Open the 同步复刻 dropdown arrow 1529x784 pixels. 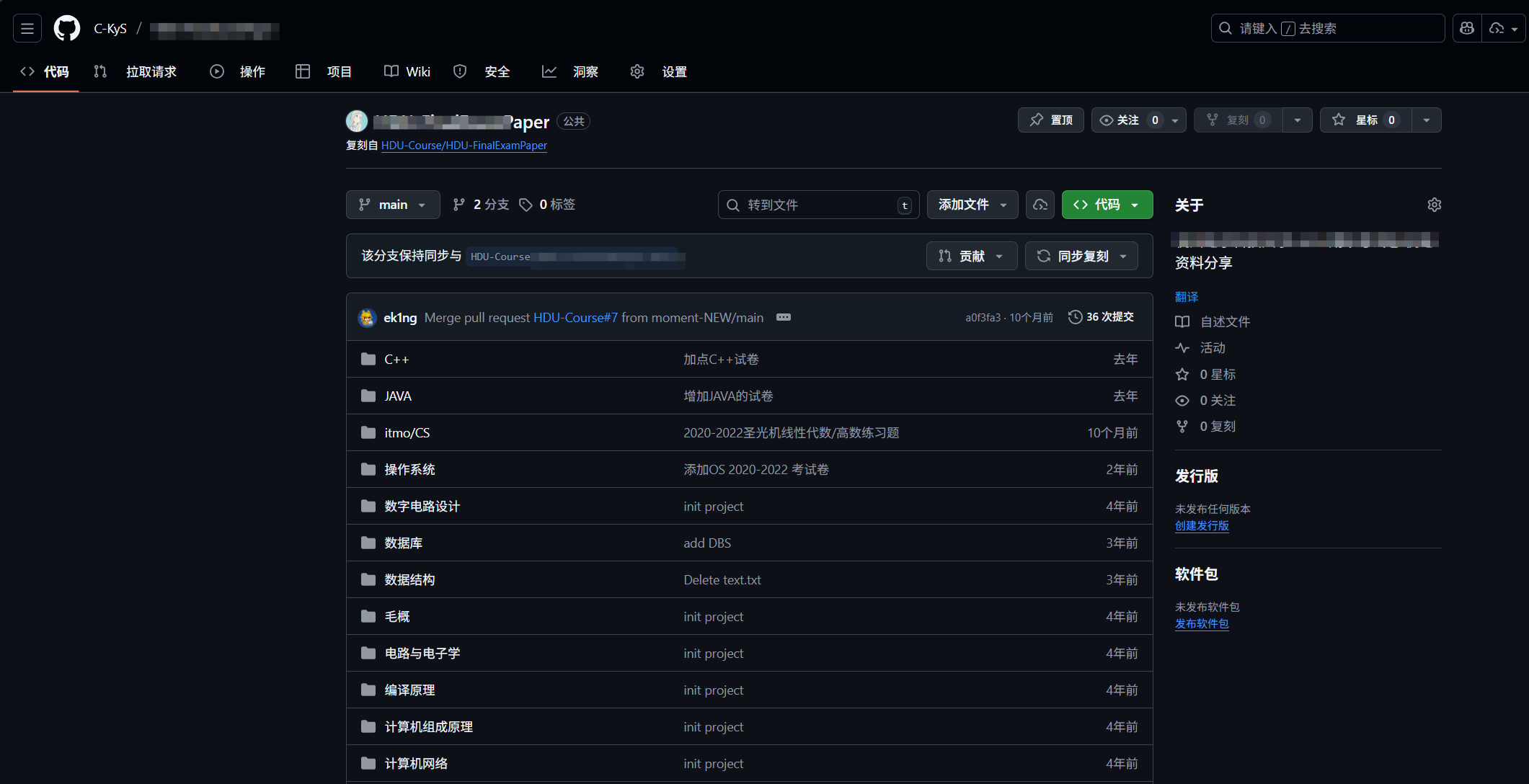pos(1122,256)
